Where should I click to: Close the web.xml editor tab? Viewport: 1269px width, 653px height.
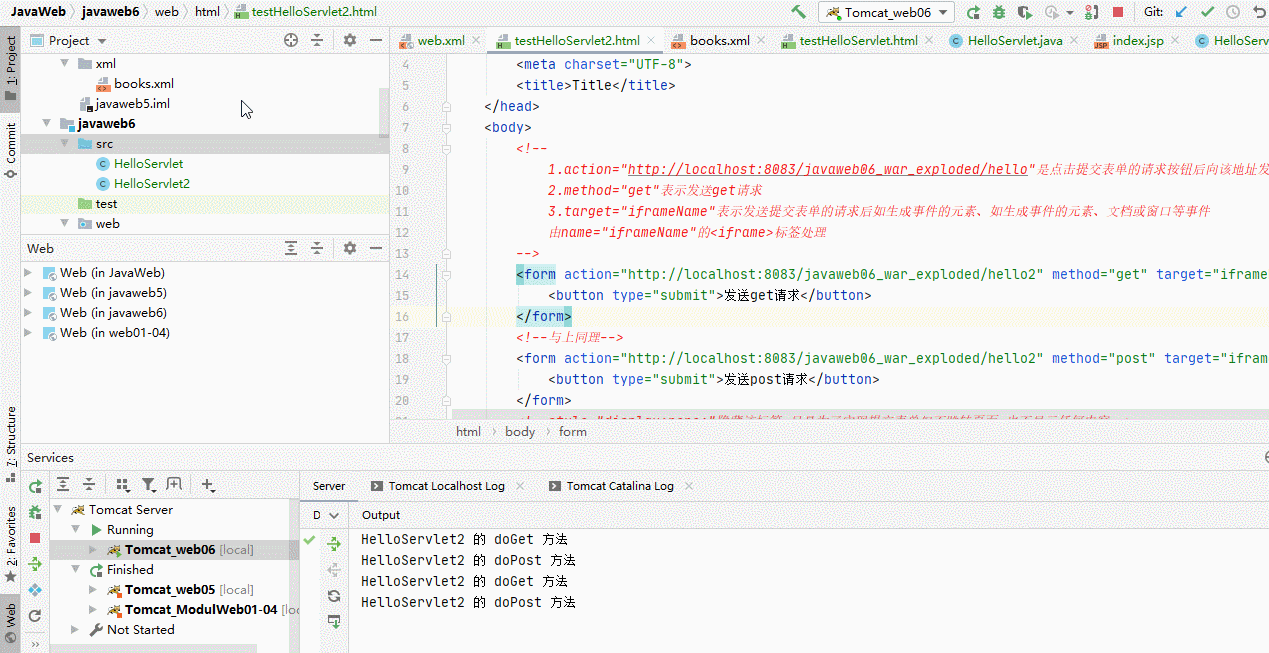pos(475,41)
